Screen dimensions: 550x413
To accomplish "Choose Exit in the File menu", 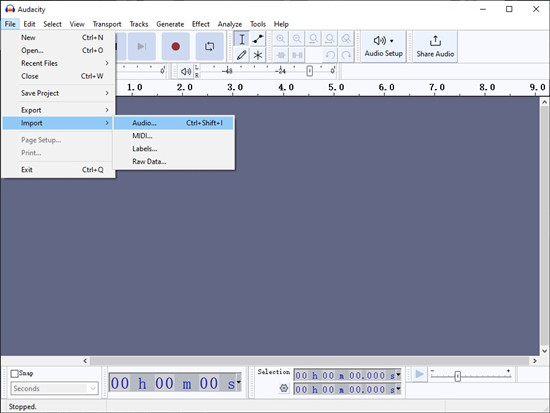I will pyautogui.click(x=58, y=169).
